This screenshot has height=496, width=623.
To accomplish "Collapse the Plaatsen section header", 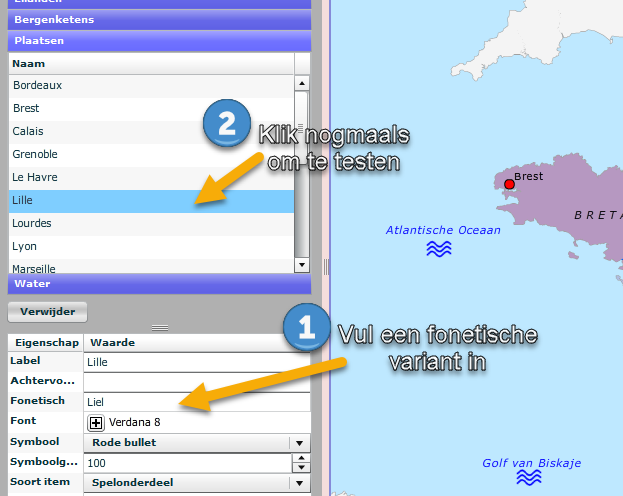I will coord(160,41).
